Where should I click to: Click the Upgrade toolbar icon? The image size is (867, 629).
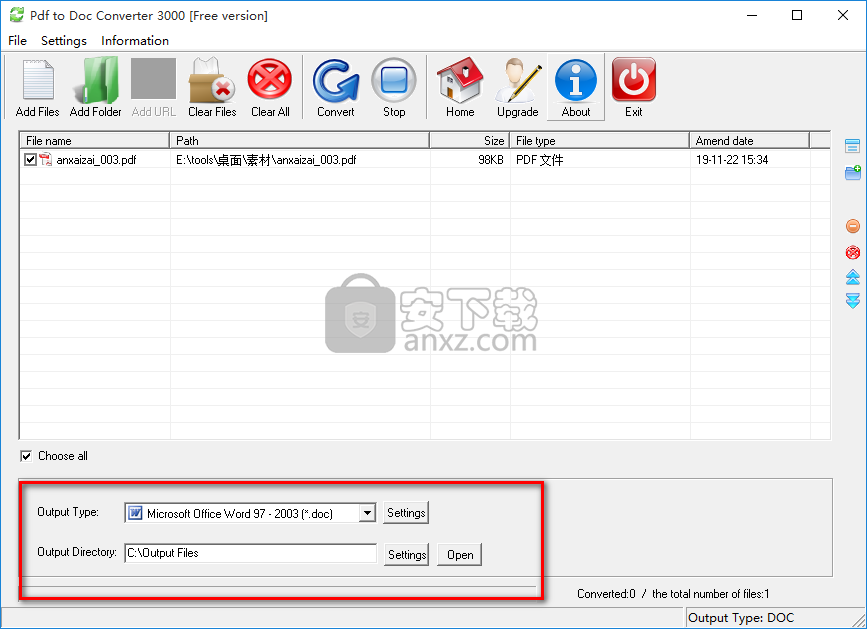(x=518, y=88)
